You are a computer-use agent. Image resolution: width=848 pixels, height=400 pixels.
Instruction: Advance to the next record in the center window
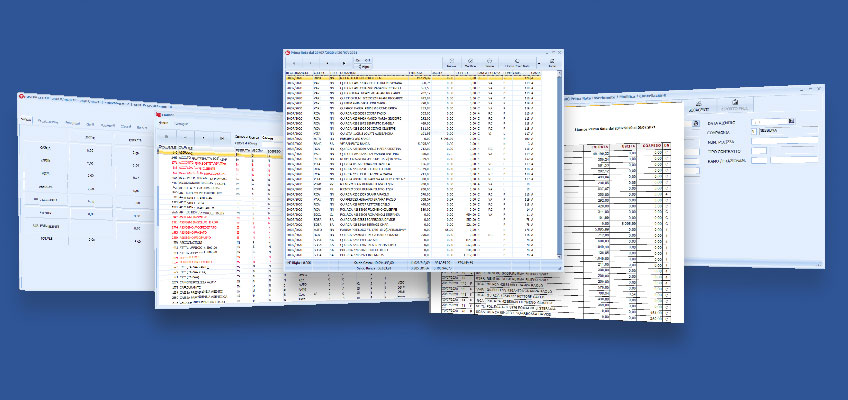(x=327, y=62)
